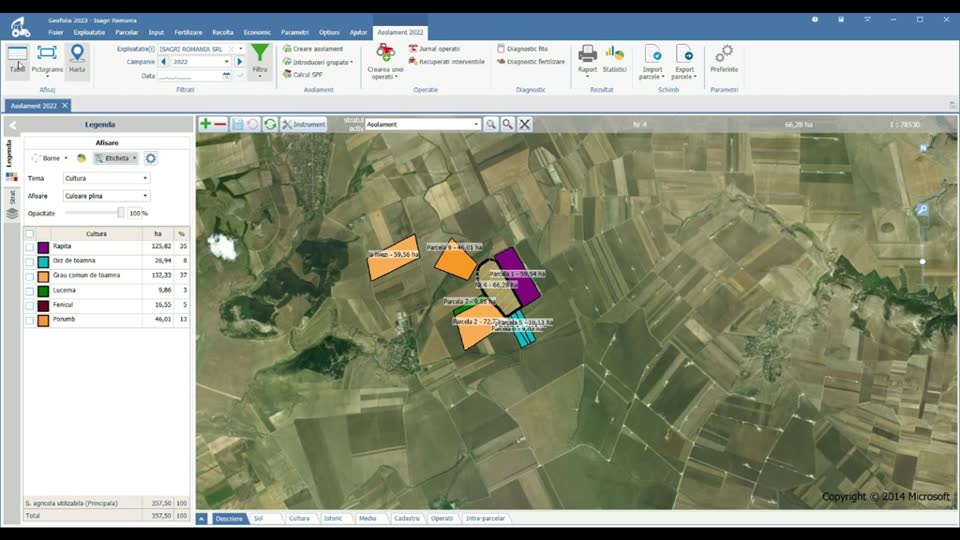
Task: Expand bottom panel with up arrow
Action: coord(201,519)
